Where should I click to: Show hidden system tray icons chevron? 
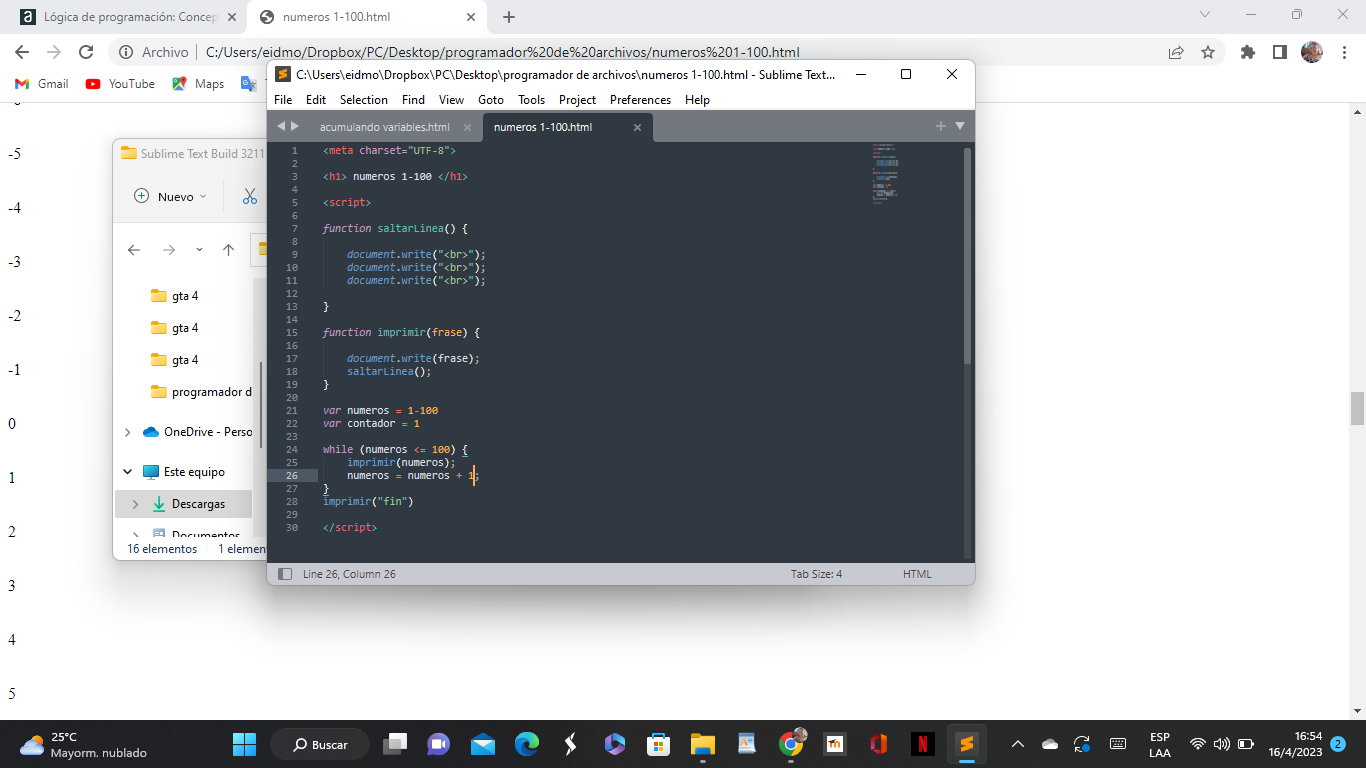pos(1018,745)
